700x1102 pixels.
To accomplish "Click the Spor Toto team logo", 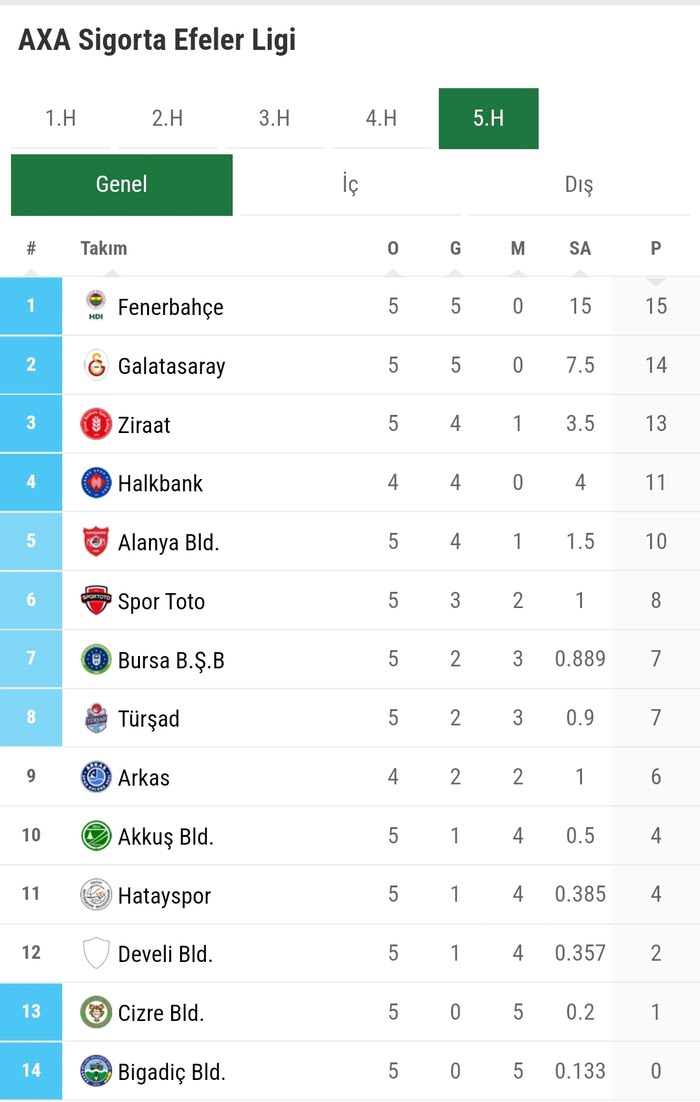I will [96, 601].
